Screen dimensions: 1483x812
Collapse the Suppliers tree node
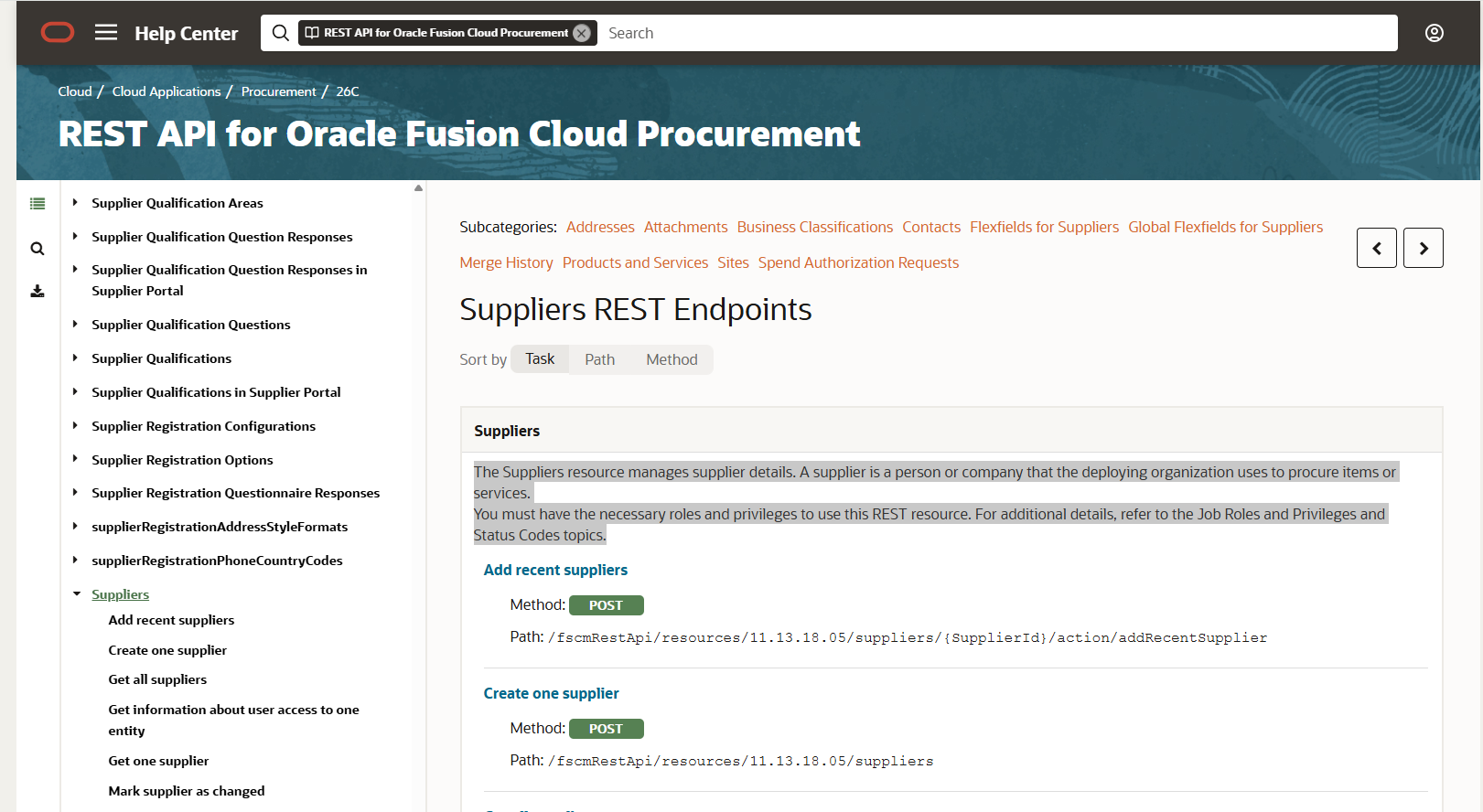(76, 593)
